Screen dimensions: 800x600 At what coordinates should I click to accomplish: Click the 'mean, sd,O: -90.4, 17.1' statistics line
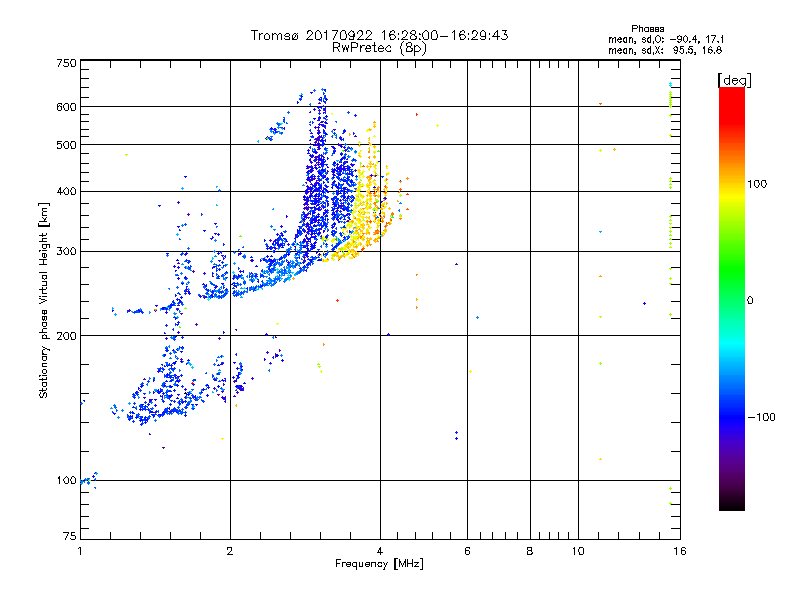click(x=666, y=39)
